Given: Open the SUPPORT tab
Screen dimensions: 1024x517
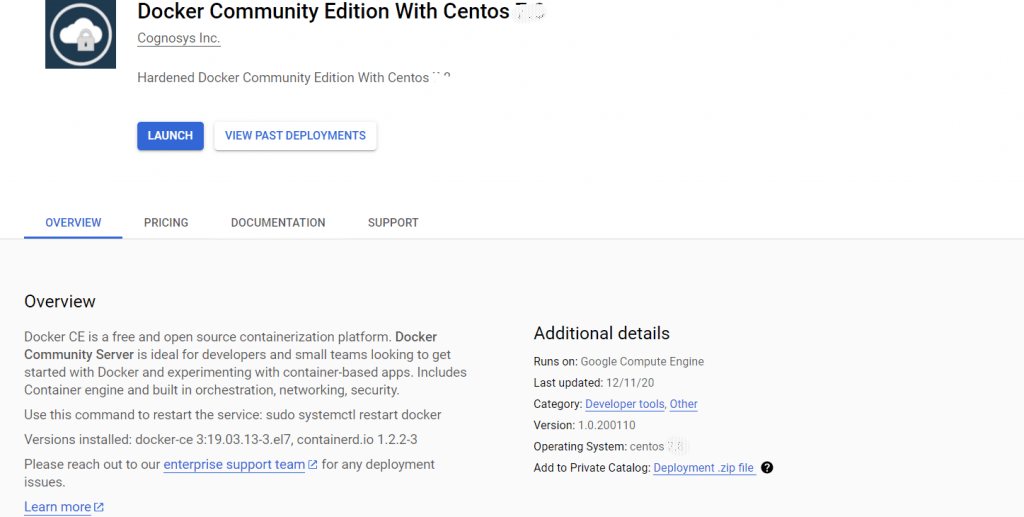Looking at the screenshot, I should (393, 223).
